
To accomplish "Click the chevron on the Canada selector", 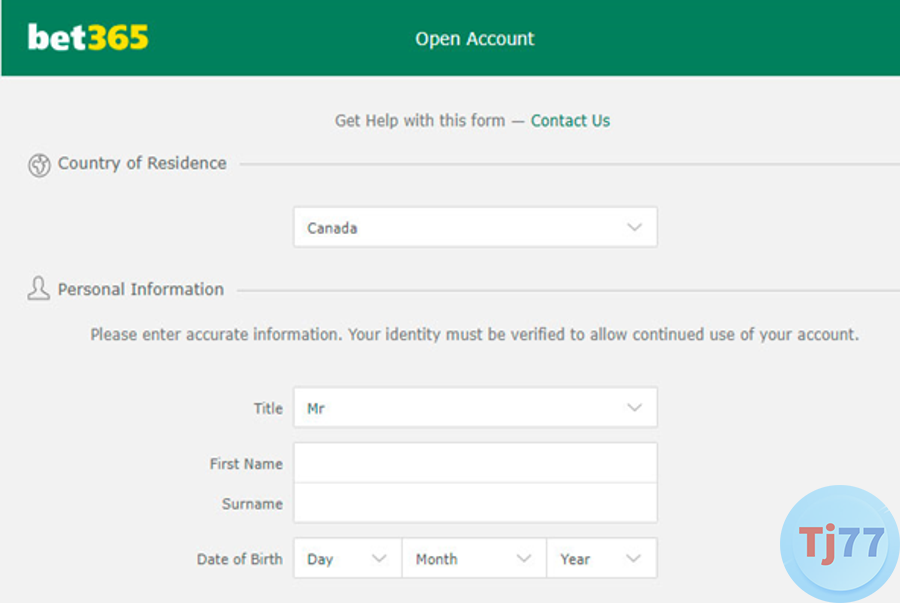I will point(634,227).
